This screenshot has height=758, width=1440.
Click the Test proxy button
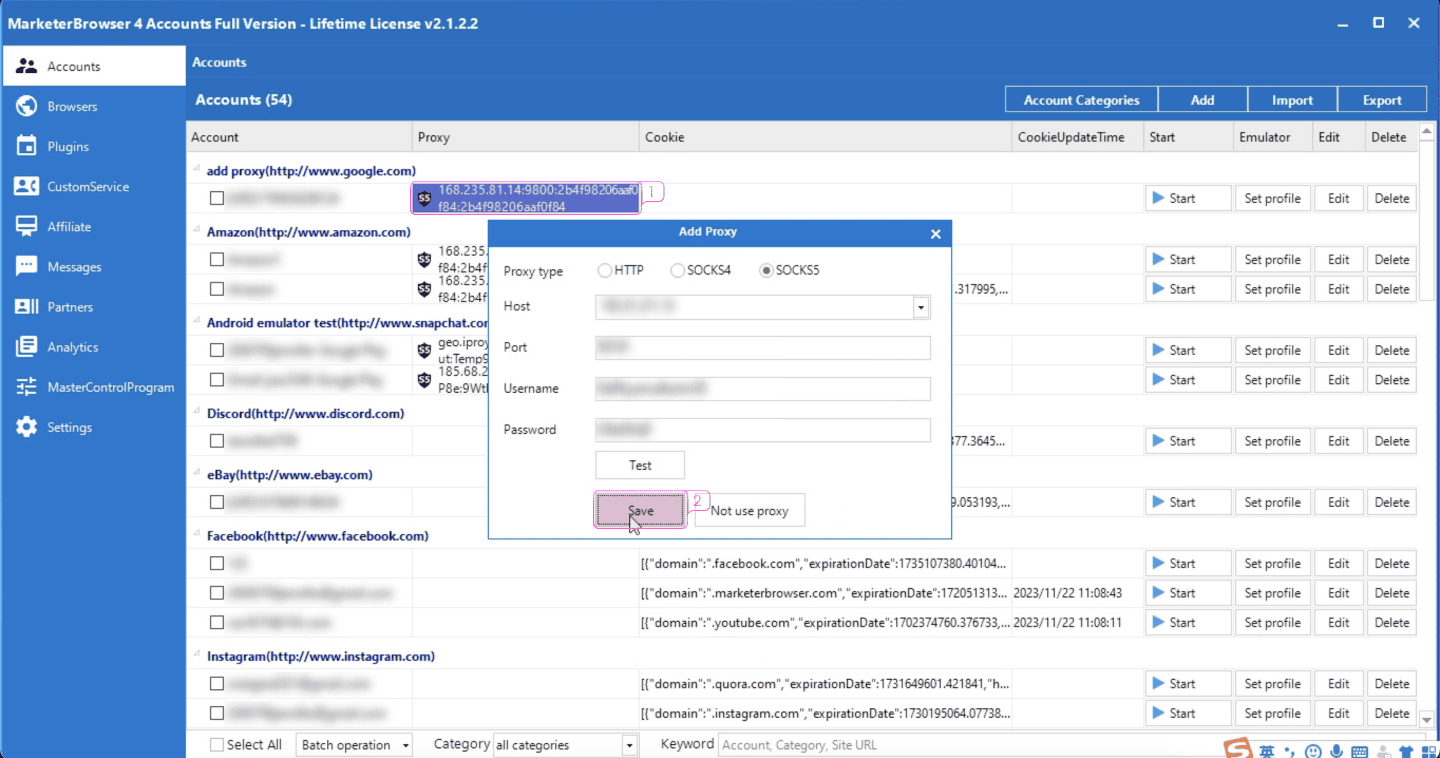640,465
